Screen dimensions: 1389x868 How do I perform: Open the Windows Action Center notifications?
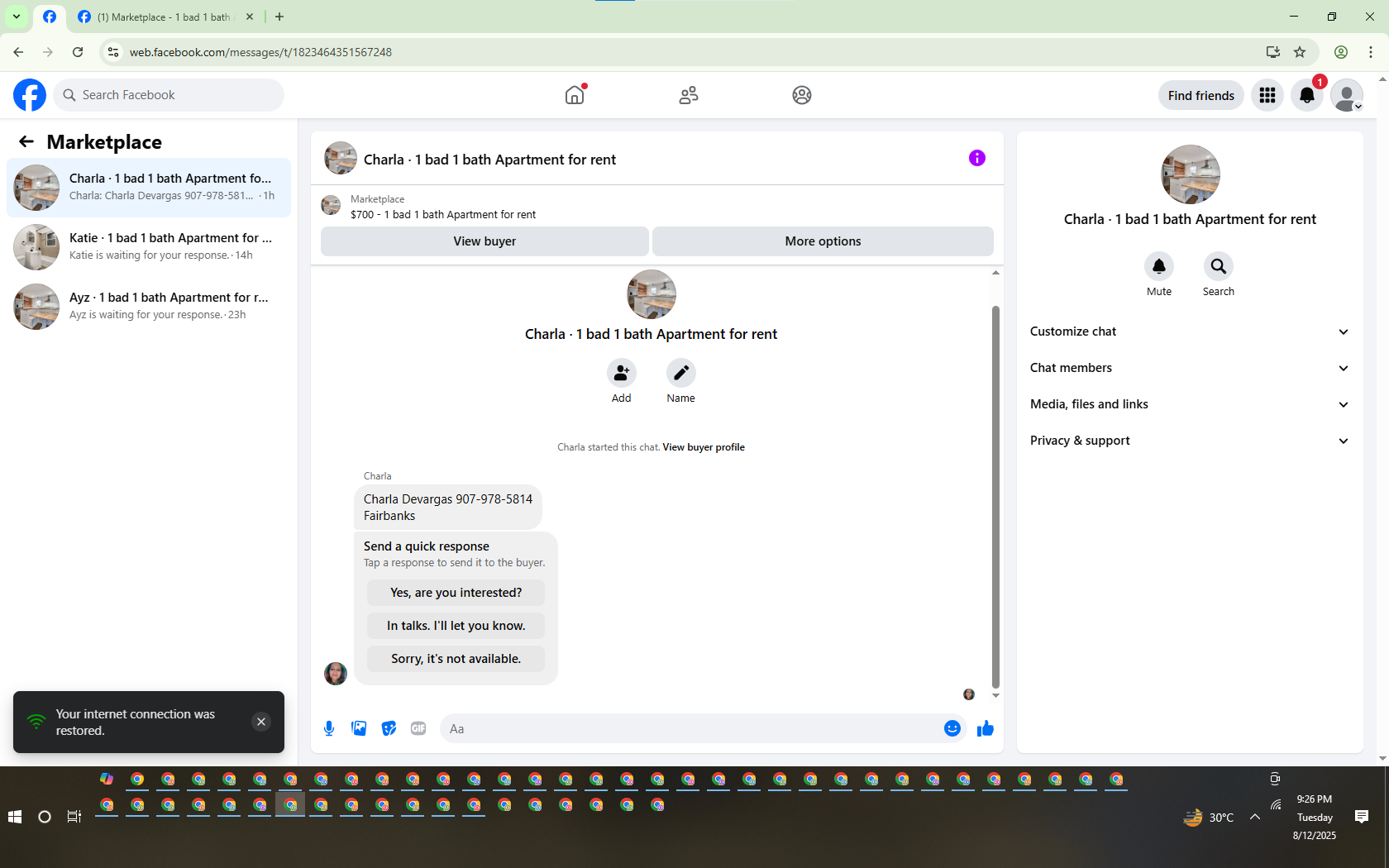pos(1362,817)
